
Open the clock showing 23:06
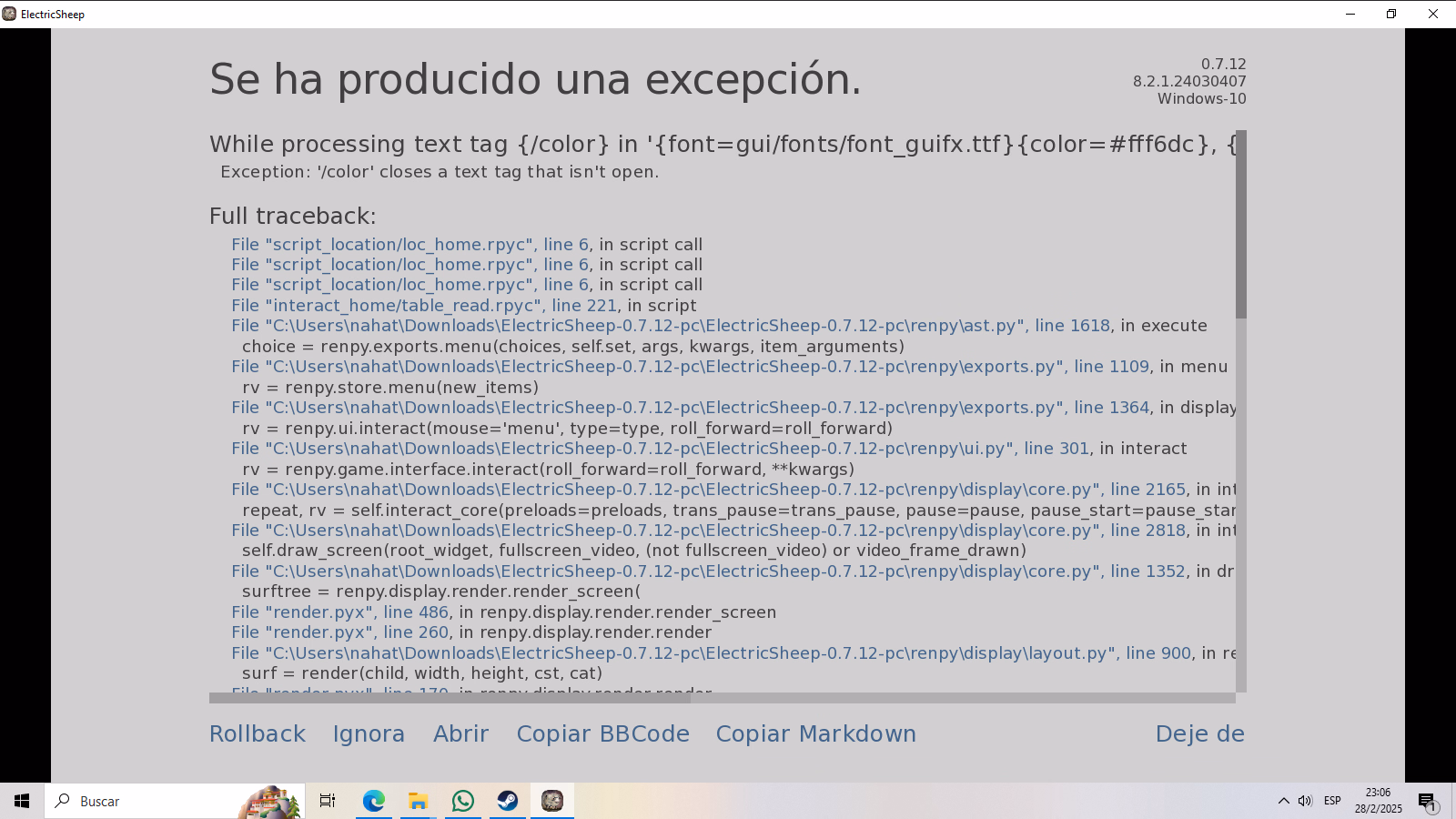[1378, 801]
